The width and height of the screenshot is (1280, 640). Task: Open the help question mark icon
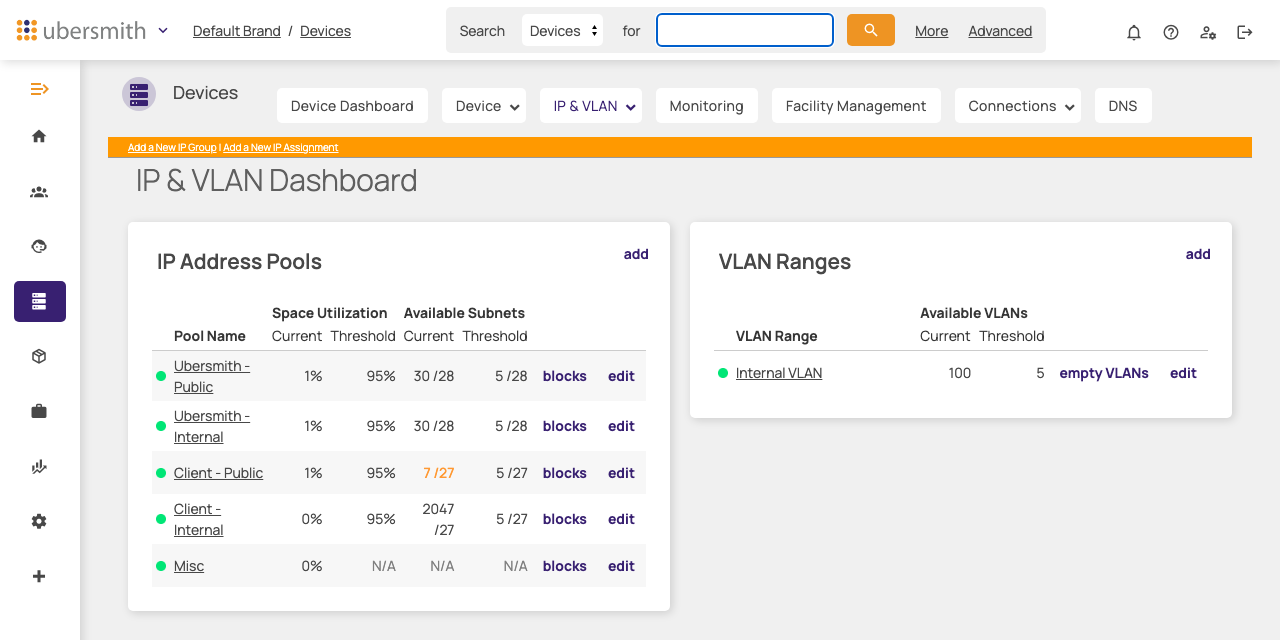click(x=1171, y=32)
